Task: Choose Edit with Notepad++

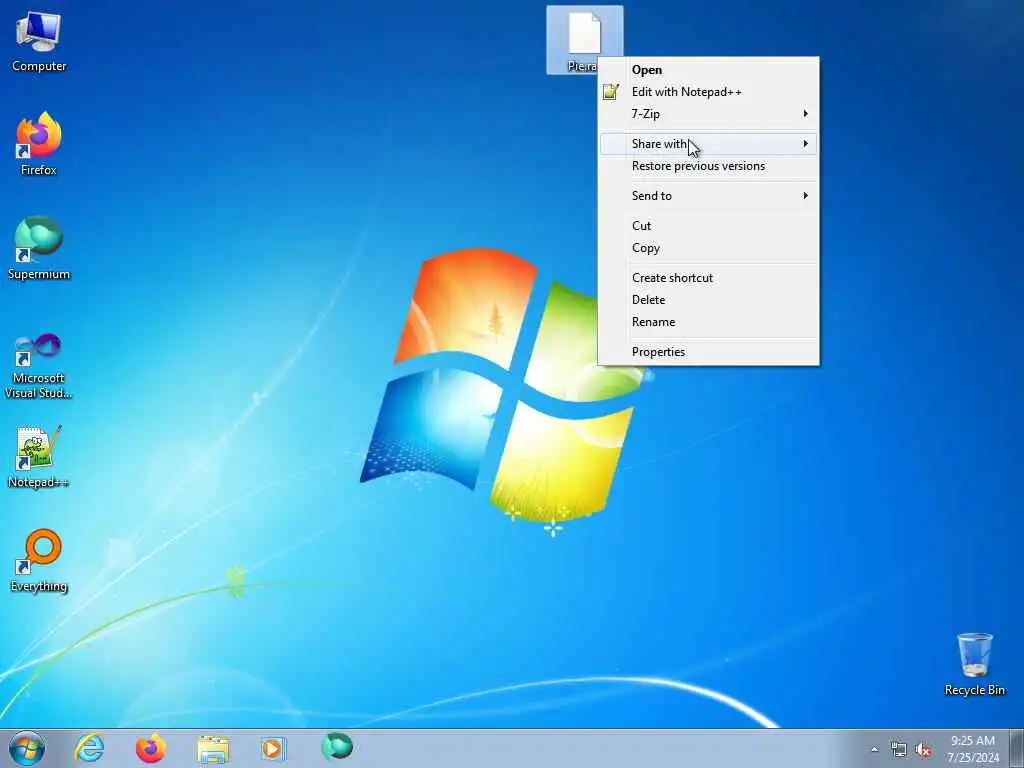Action: [x=709, y=92]
